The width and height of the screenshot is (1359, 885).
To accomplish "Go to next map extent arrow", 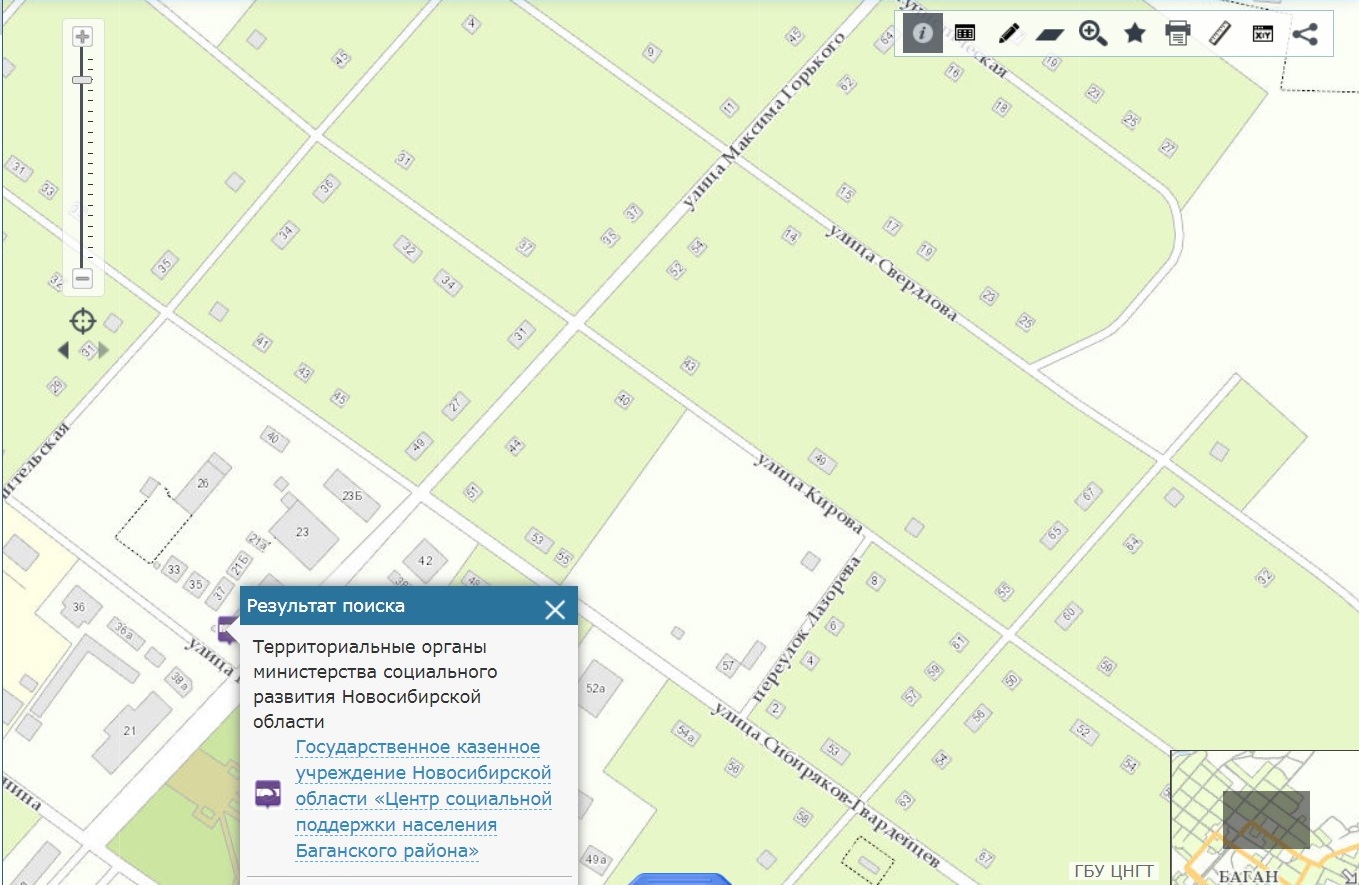I will pyautogui.click(x=103, y=350).
